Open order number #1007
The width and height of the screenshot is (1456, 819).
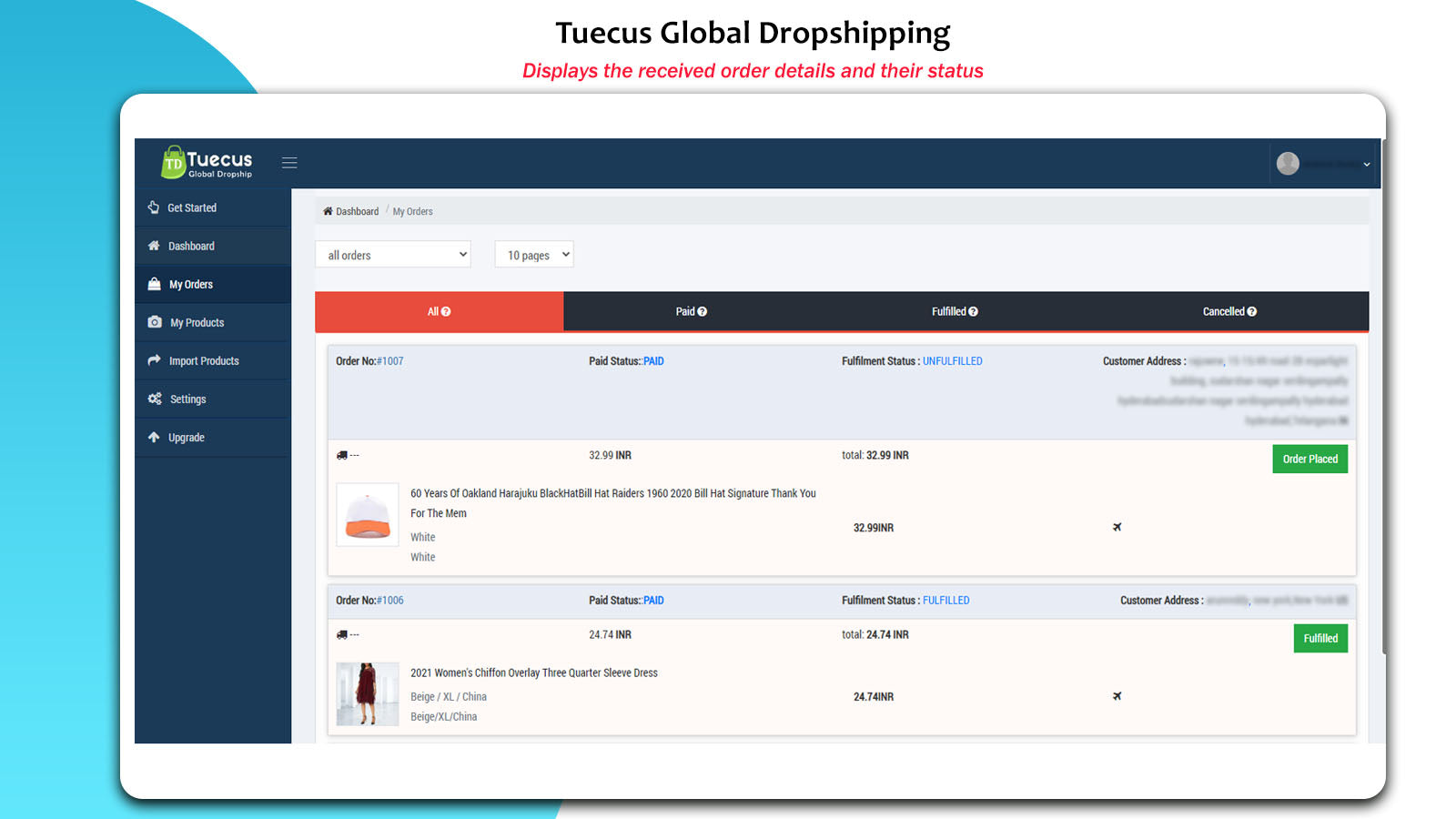[x=390, y=361]
